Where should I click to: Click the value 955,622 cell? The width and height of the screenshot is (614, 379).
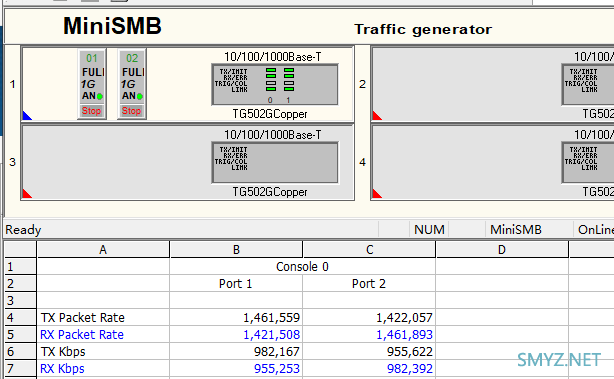coord(369,351)
